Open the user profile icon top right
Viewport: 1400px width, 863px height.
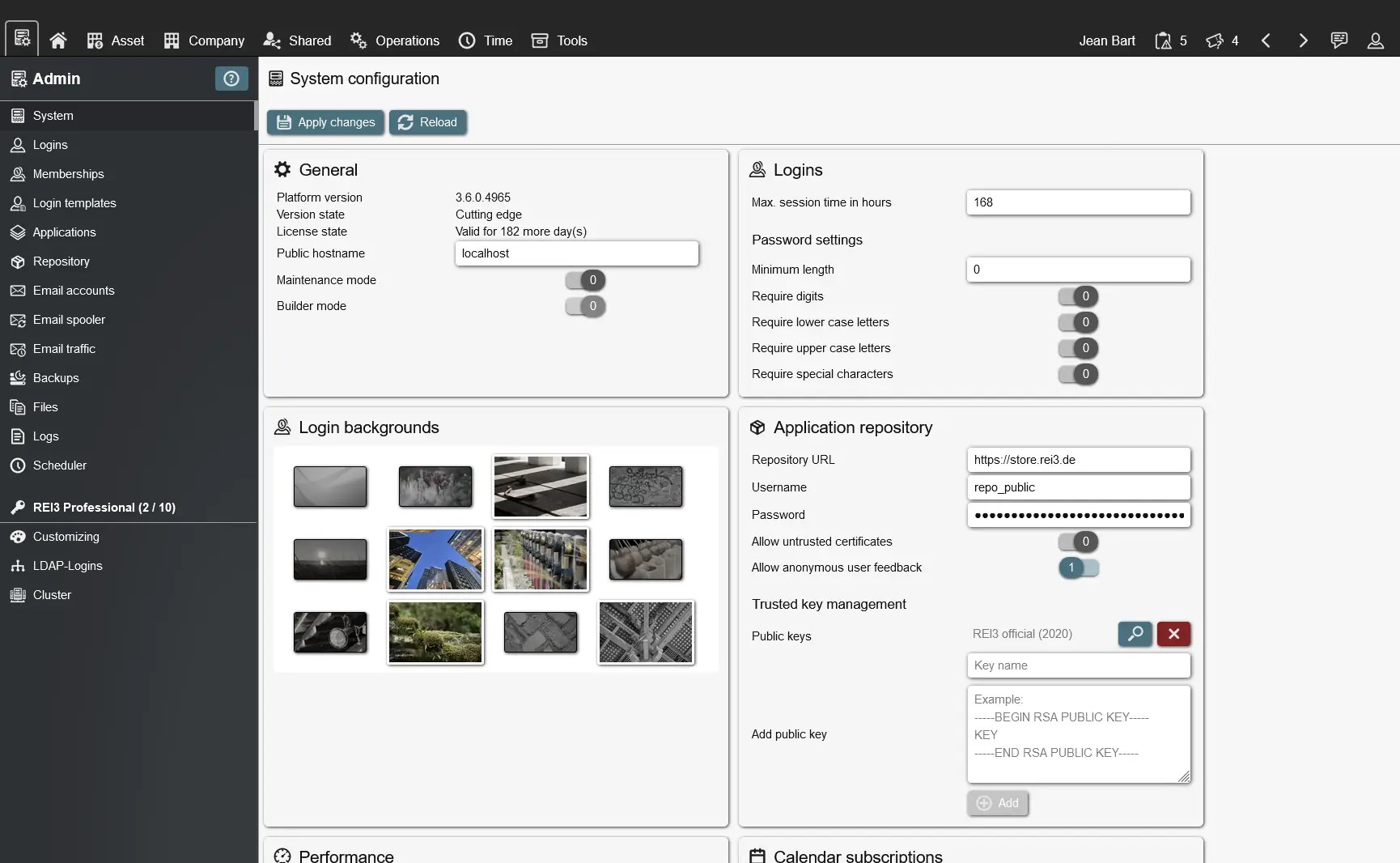[1376, 42]
